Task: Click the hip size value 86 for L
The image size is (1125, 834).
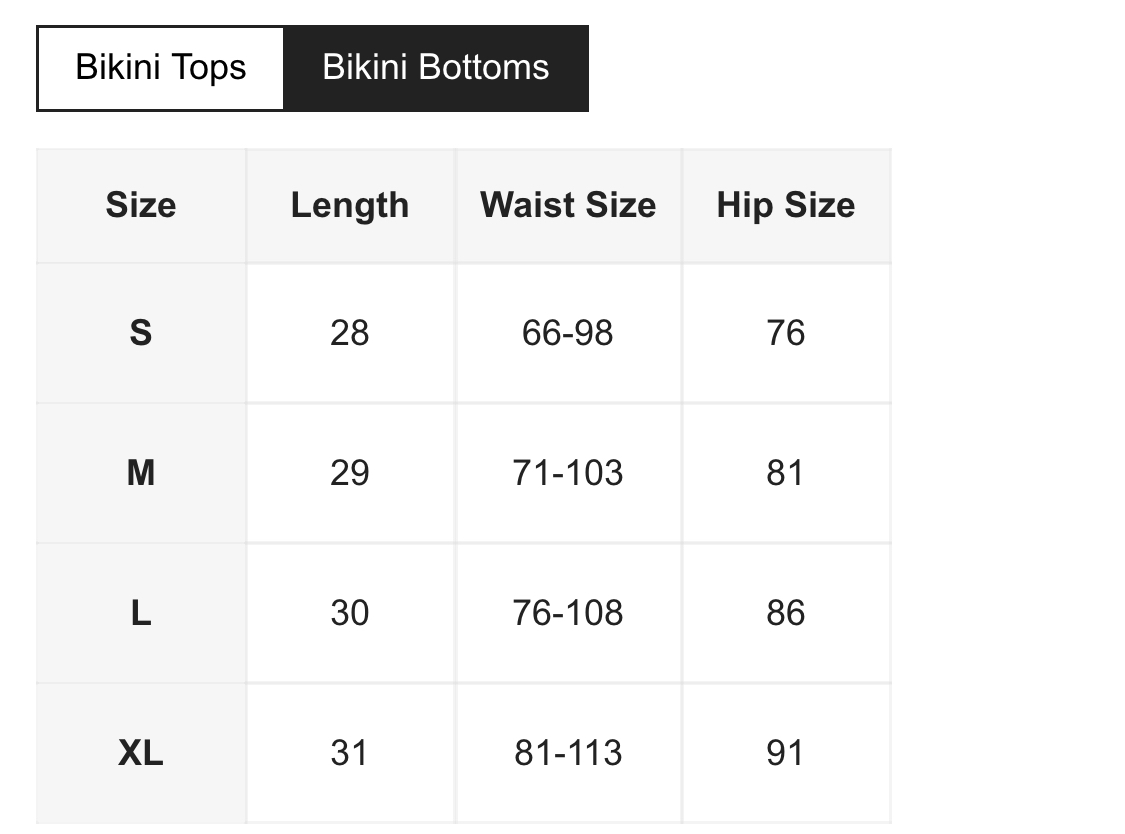Action: point(786,612)
